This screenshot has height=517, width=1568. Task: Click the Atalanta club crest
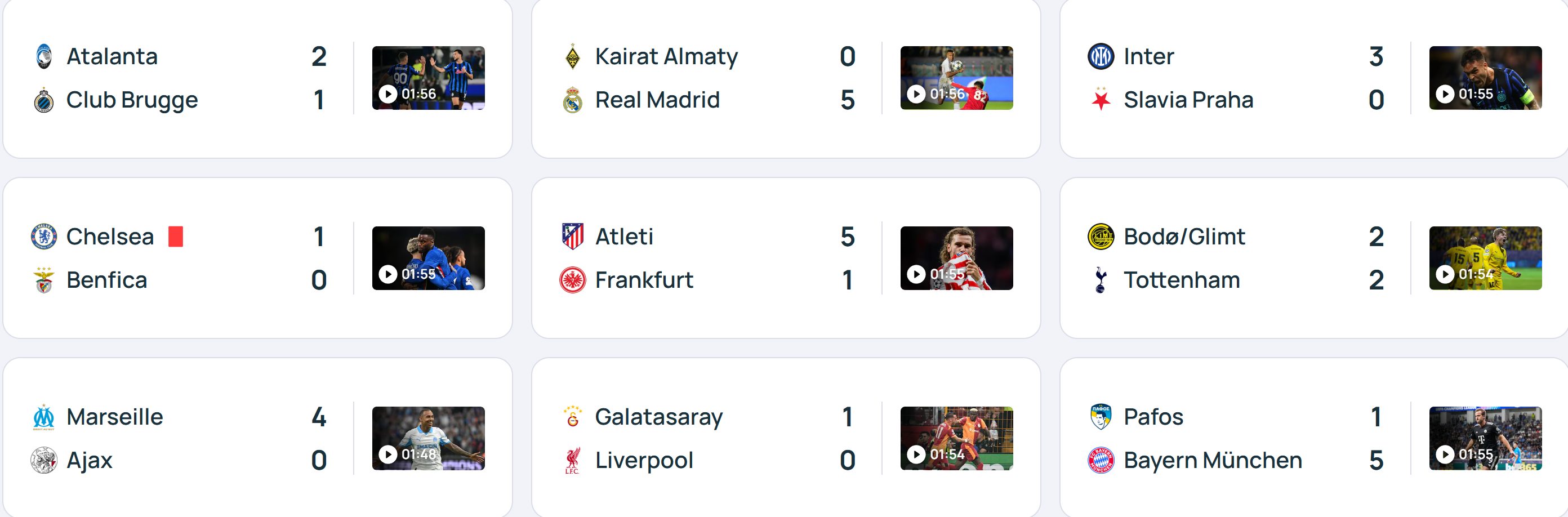point(44,56)
